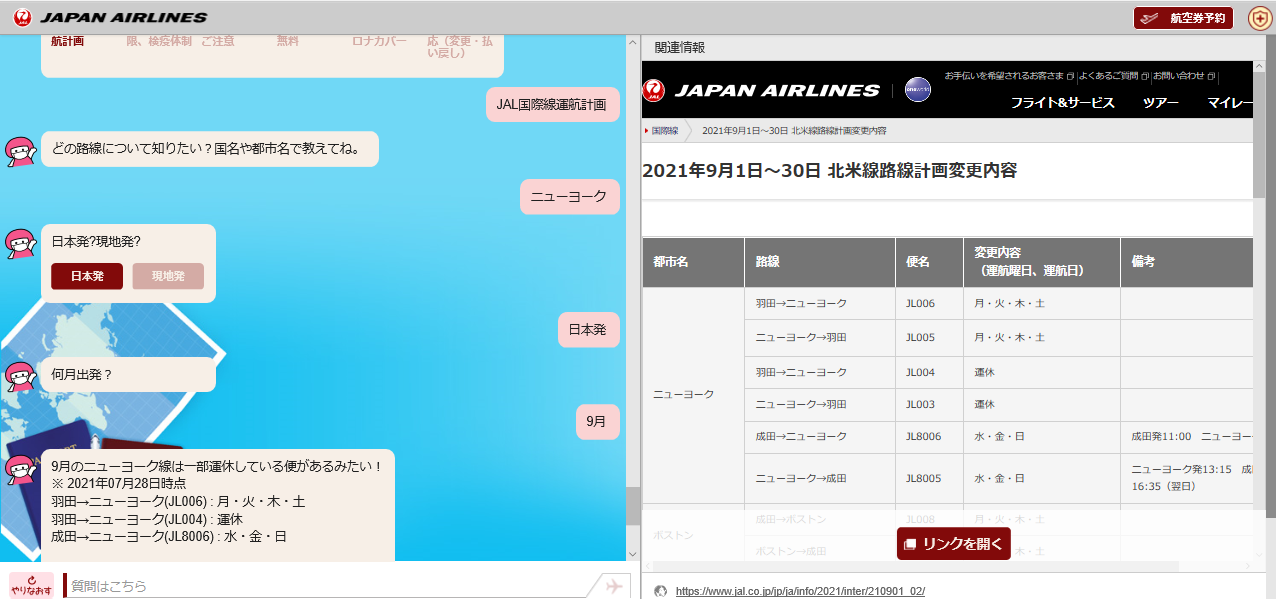Click the avatar beside the 9月のニューヨーク線 message
This screenshot has height=599, width=1276.
(20, 468)
